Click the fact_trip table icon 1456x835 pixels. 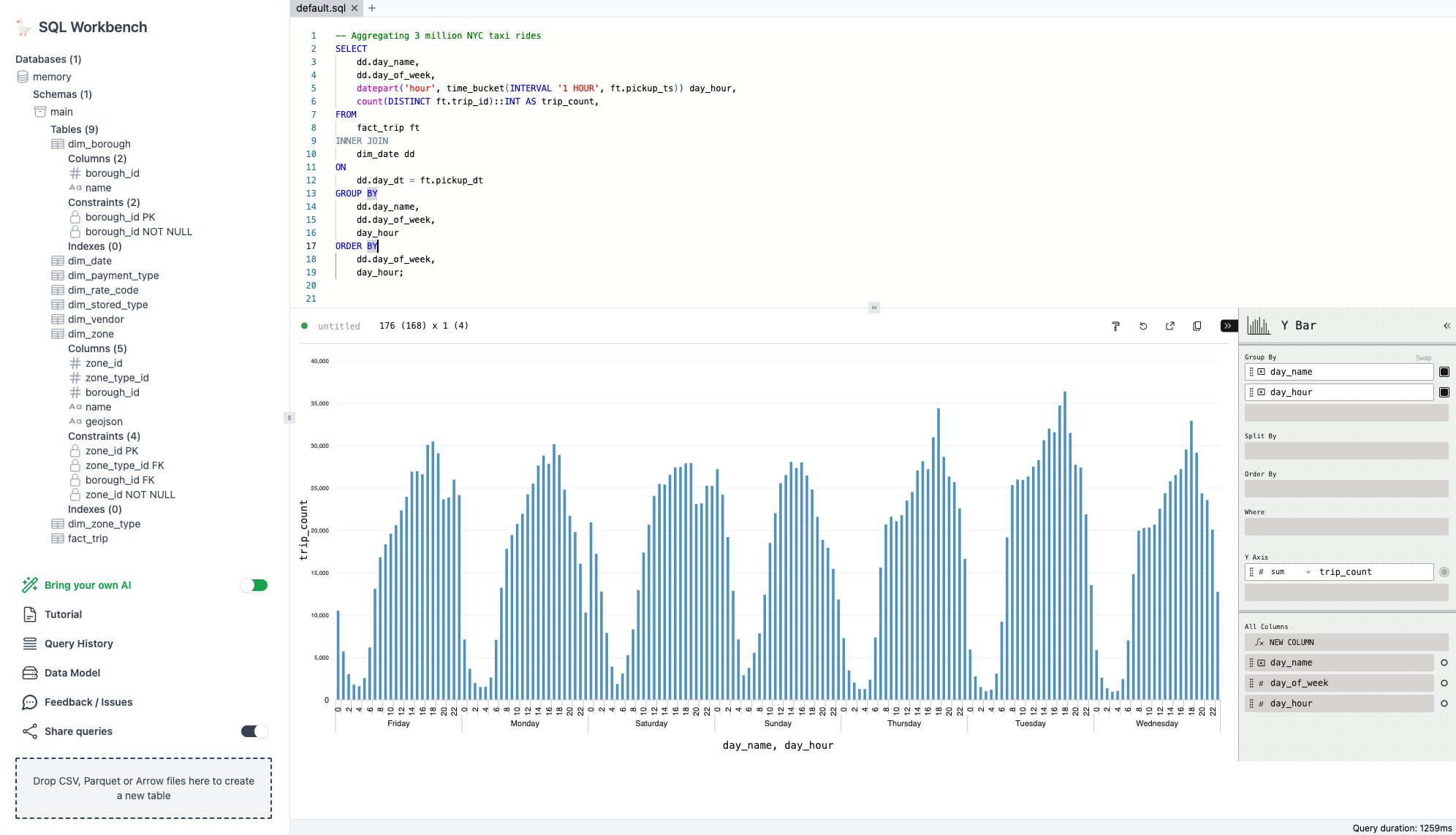click(58, 538)
